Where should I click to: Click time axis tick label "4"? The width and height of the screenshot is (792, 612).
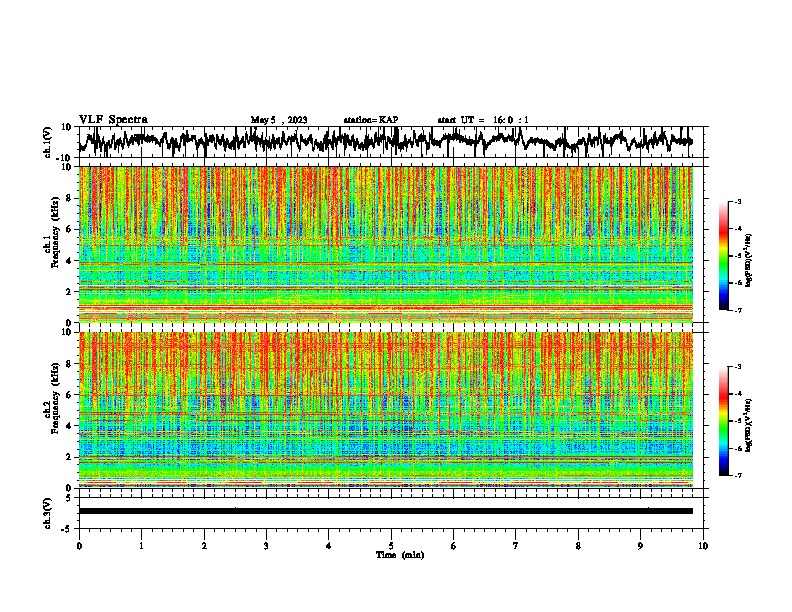tap(329, 546)
